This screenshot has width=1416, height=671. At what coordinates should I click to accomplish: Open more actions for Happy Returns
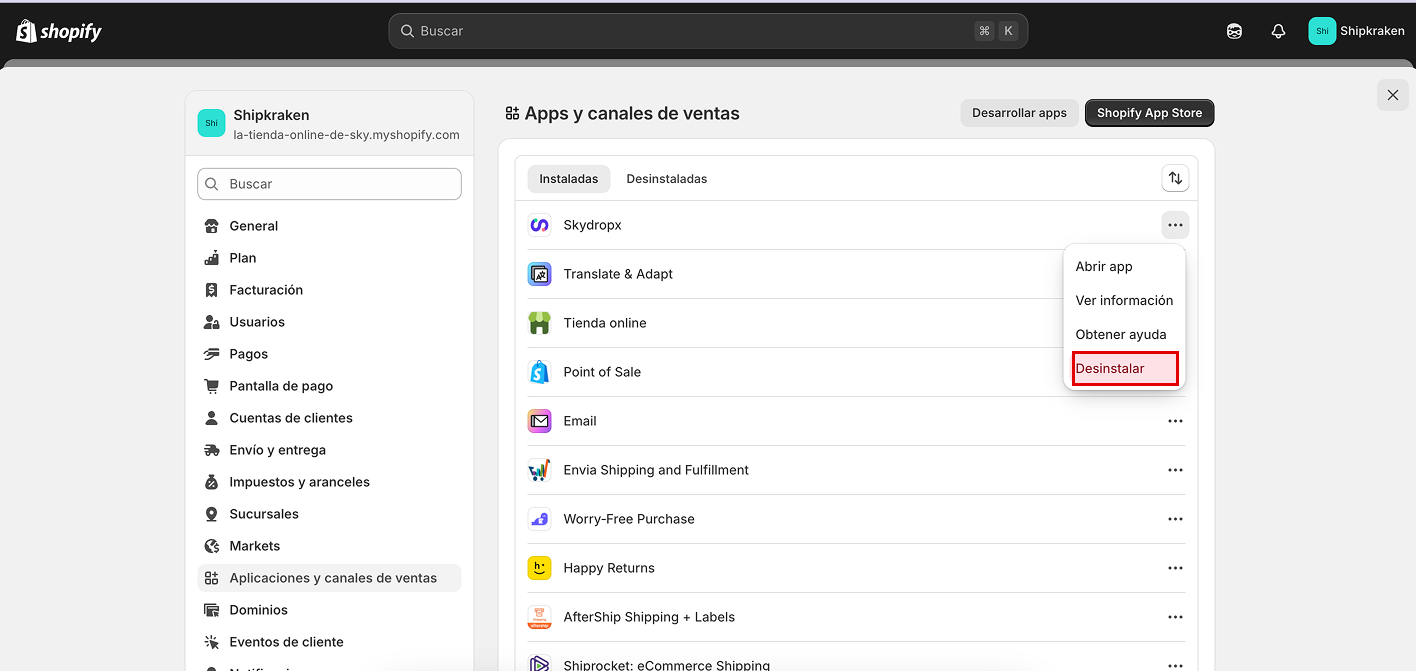point(1175,568)
